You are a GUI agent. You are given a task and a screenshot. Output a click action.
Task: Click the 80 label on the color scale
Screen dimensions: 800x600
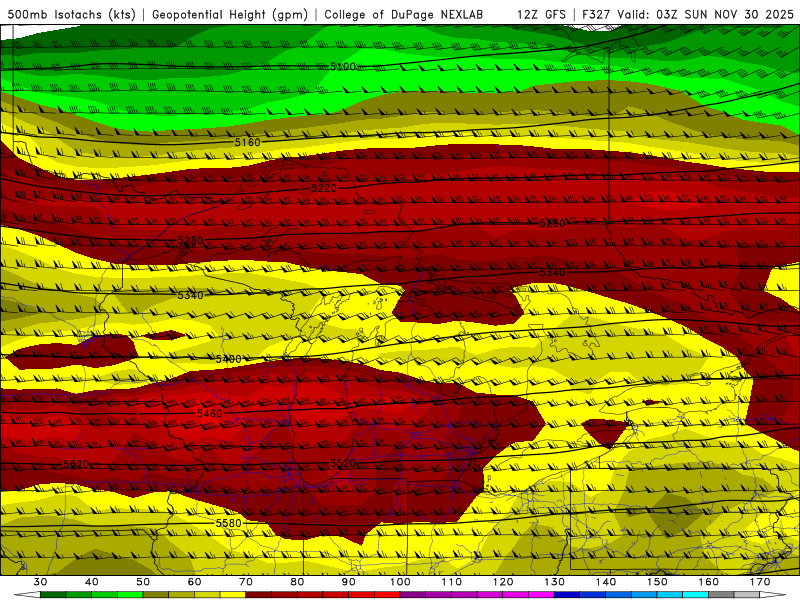pyautogui.click(x=297, y=582)
